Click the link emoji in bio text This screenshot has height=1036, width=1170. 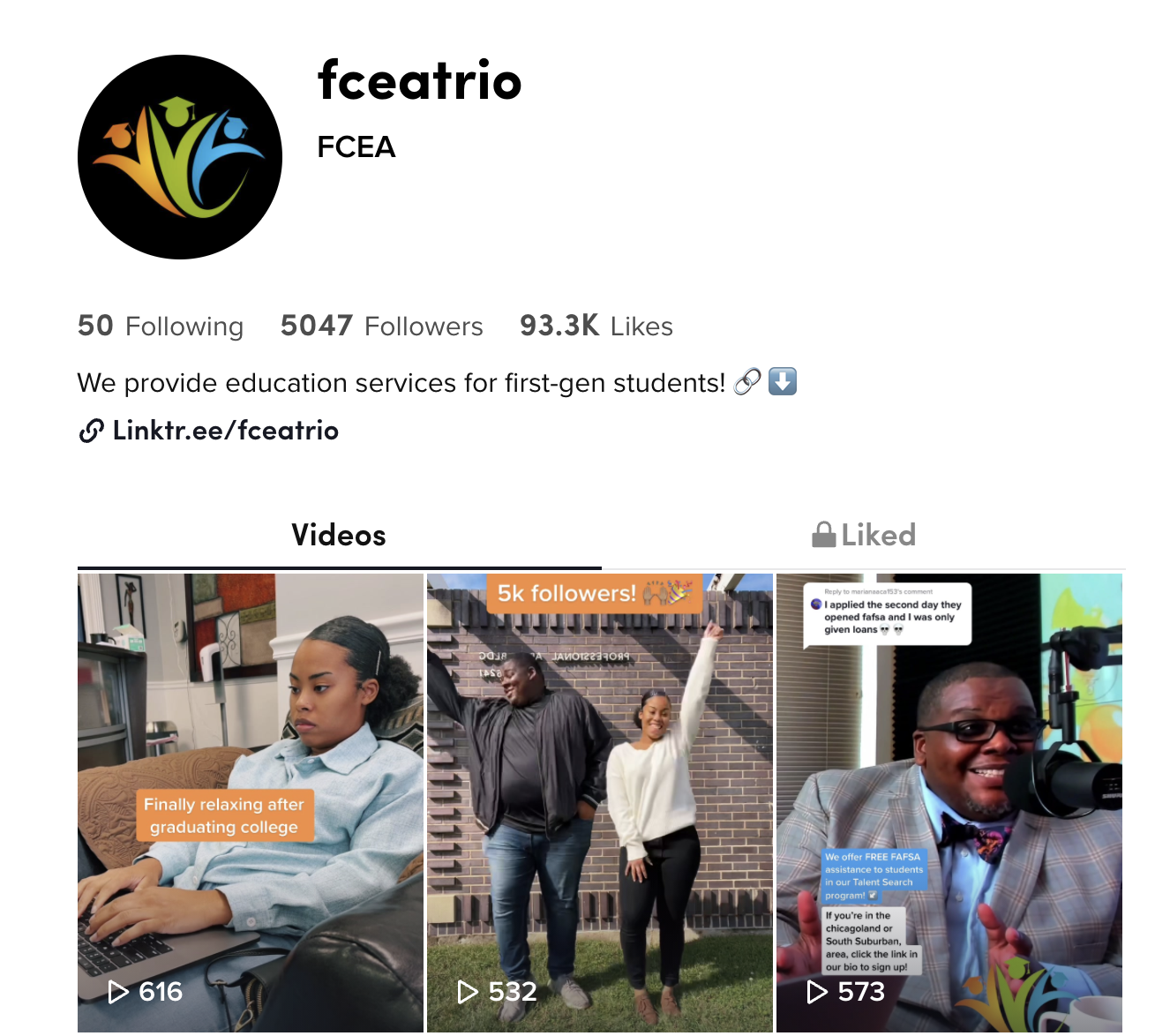pyautogui.click(x=747, y=381)
